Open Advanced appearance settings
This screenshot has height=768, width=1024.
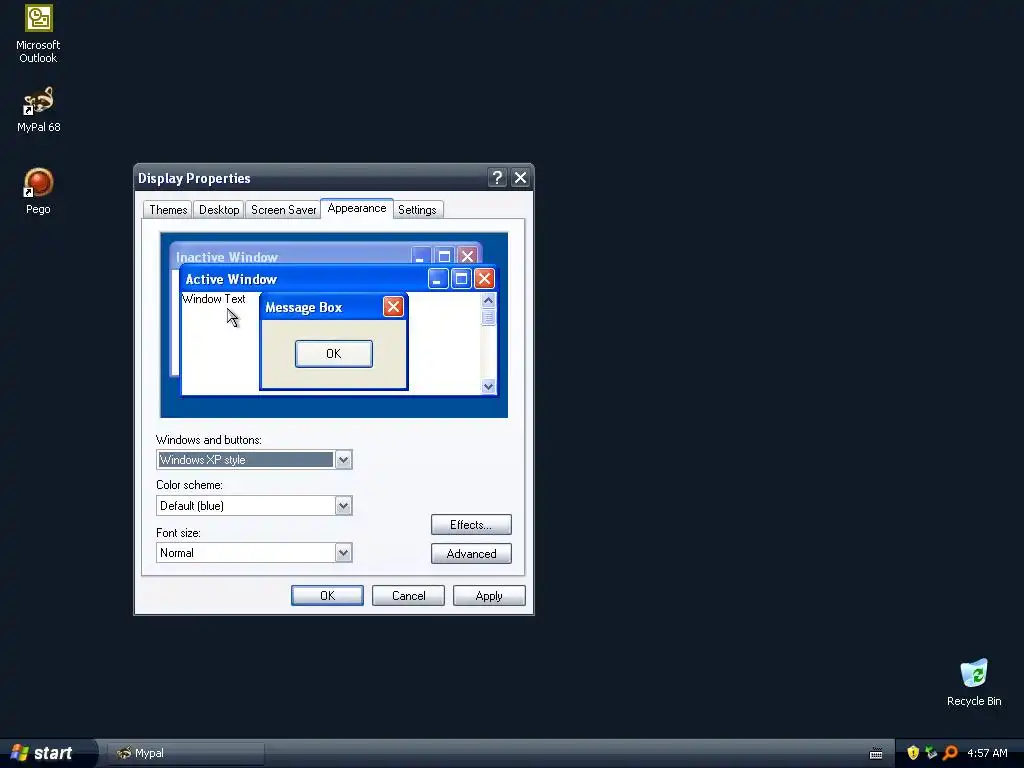tap(471, 554)
